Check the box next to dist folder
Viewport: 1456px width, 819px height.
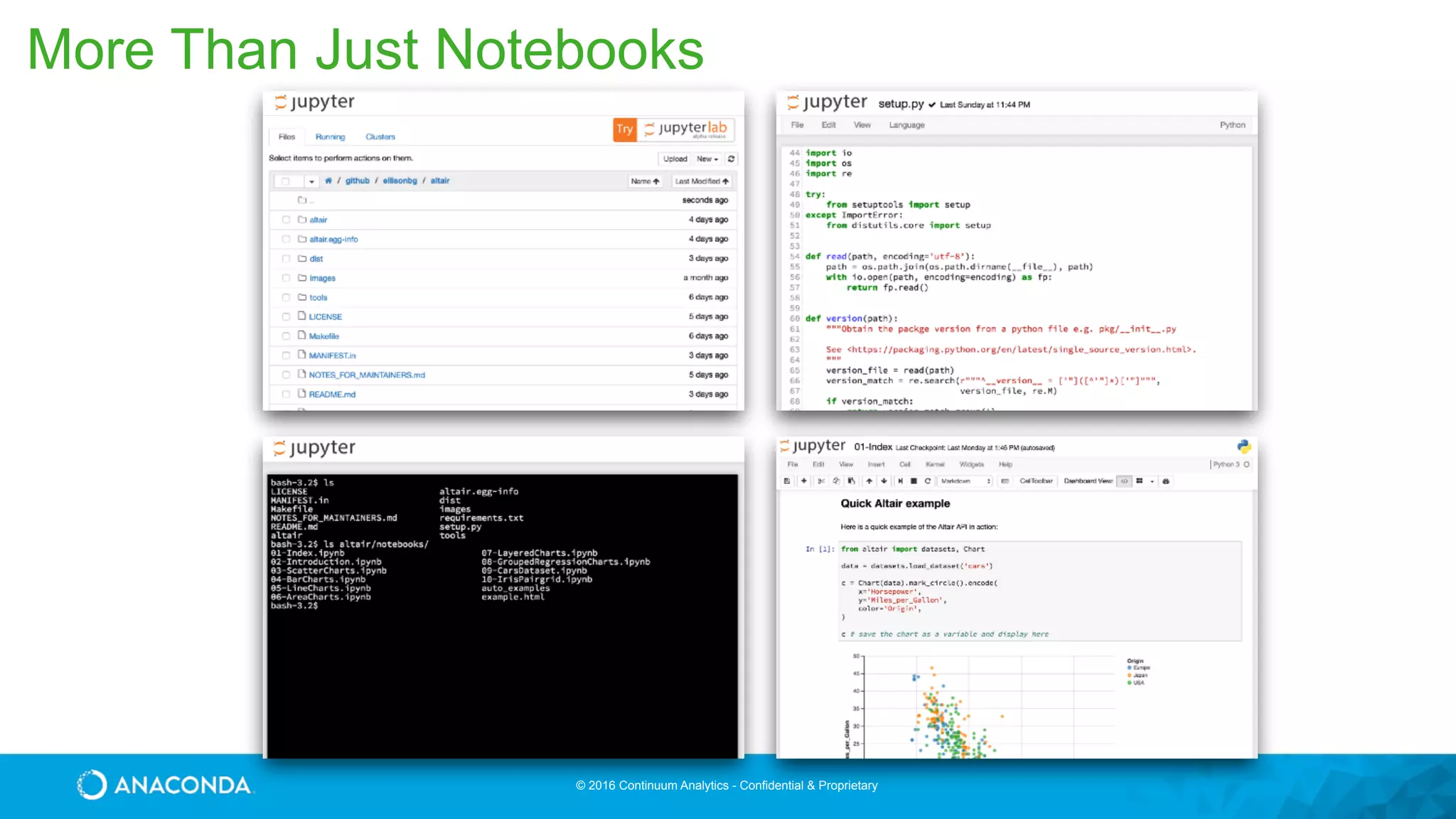pos(286,259)
